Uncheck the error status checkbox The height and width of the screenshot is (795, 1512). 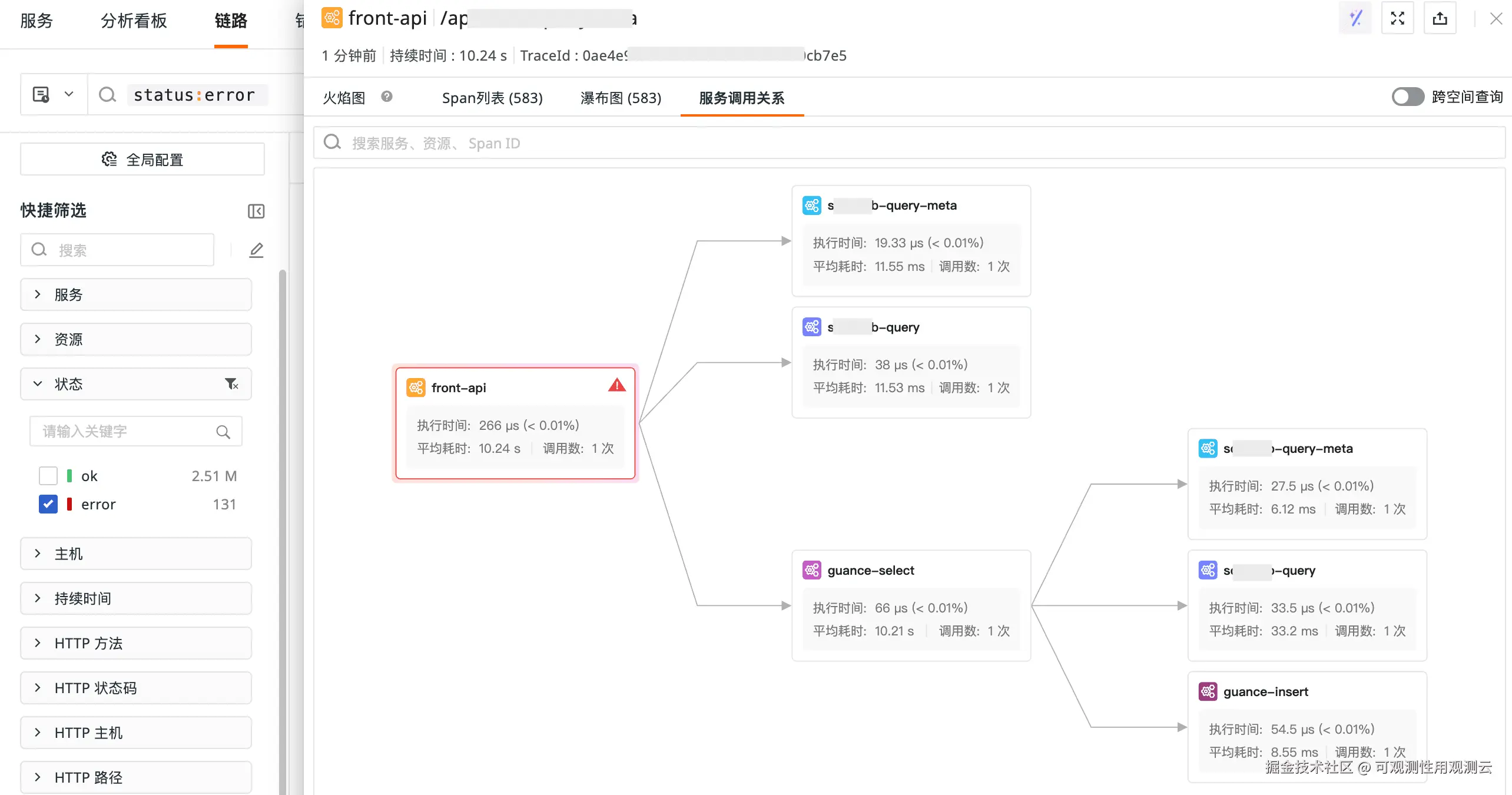pos(48,504)
